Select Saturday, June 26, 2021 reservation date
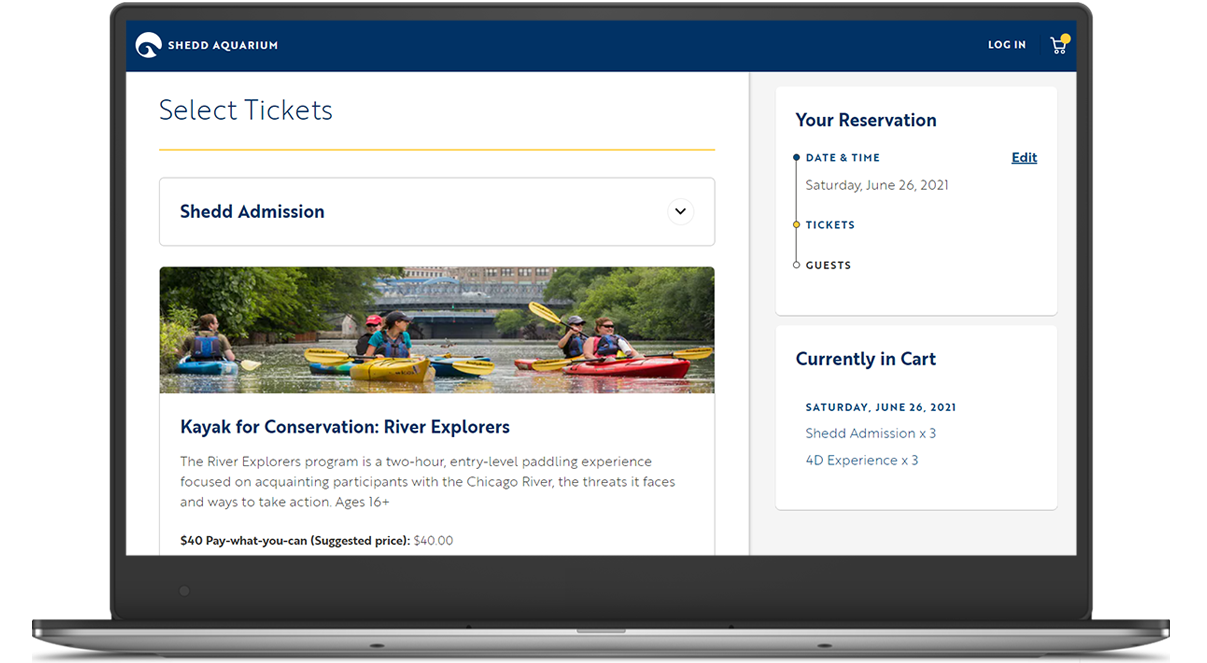The image size is (1207, 663). point(877,184)
